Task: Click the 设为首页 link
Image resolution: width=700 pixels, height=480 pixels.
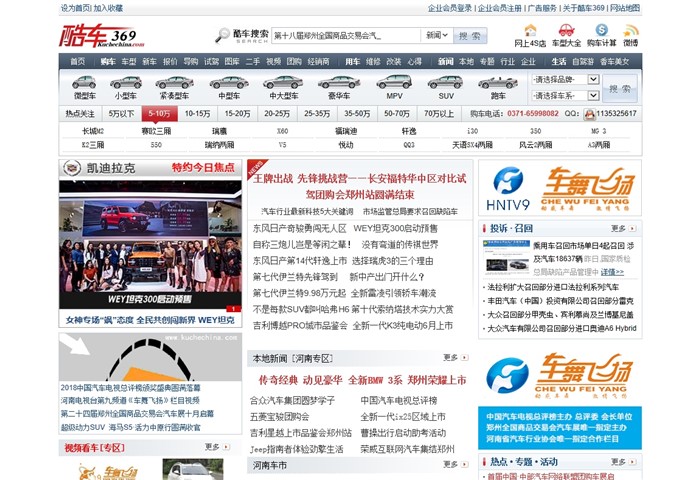Action: (x=75, y=8)
